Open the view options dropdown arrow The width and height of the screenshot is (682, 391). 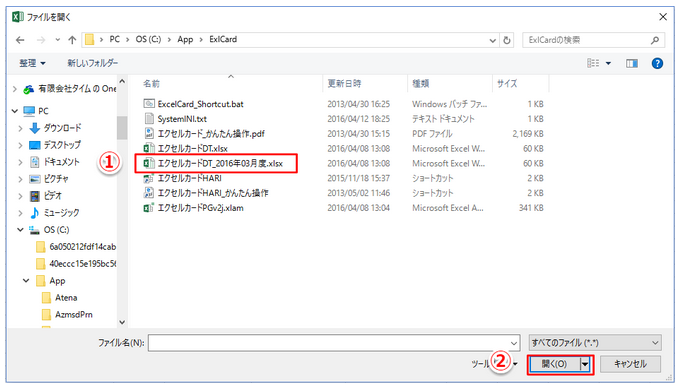608,63
